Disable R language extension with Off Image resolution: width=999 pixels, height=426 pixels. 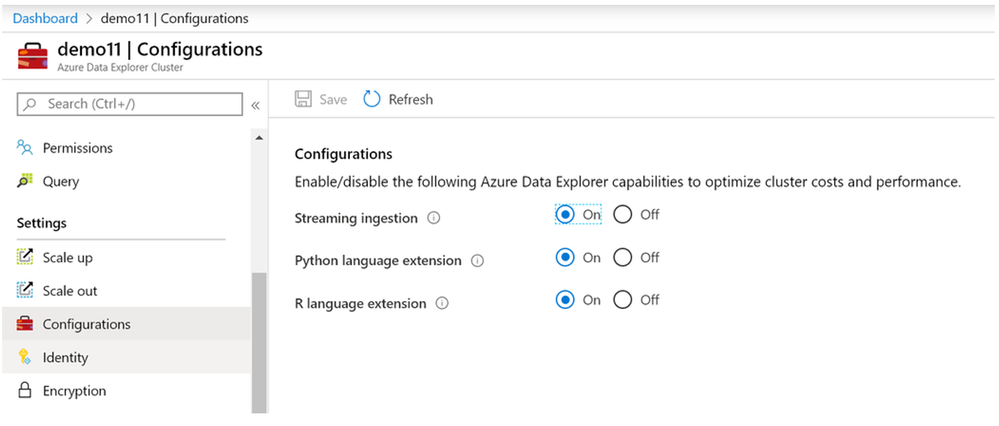coord(622,299)
